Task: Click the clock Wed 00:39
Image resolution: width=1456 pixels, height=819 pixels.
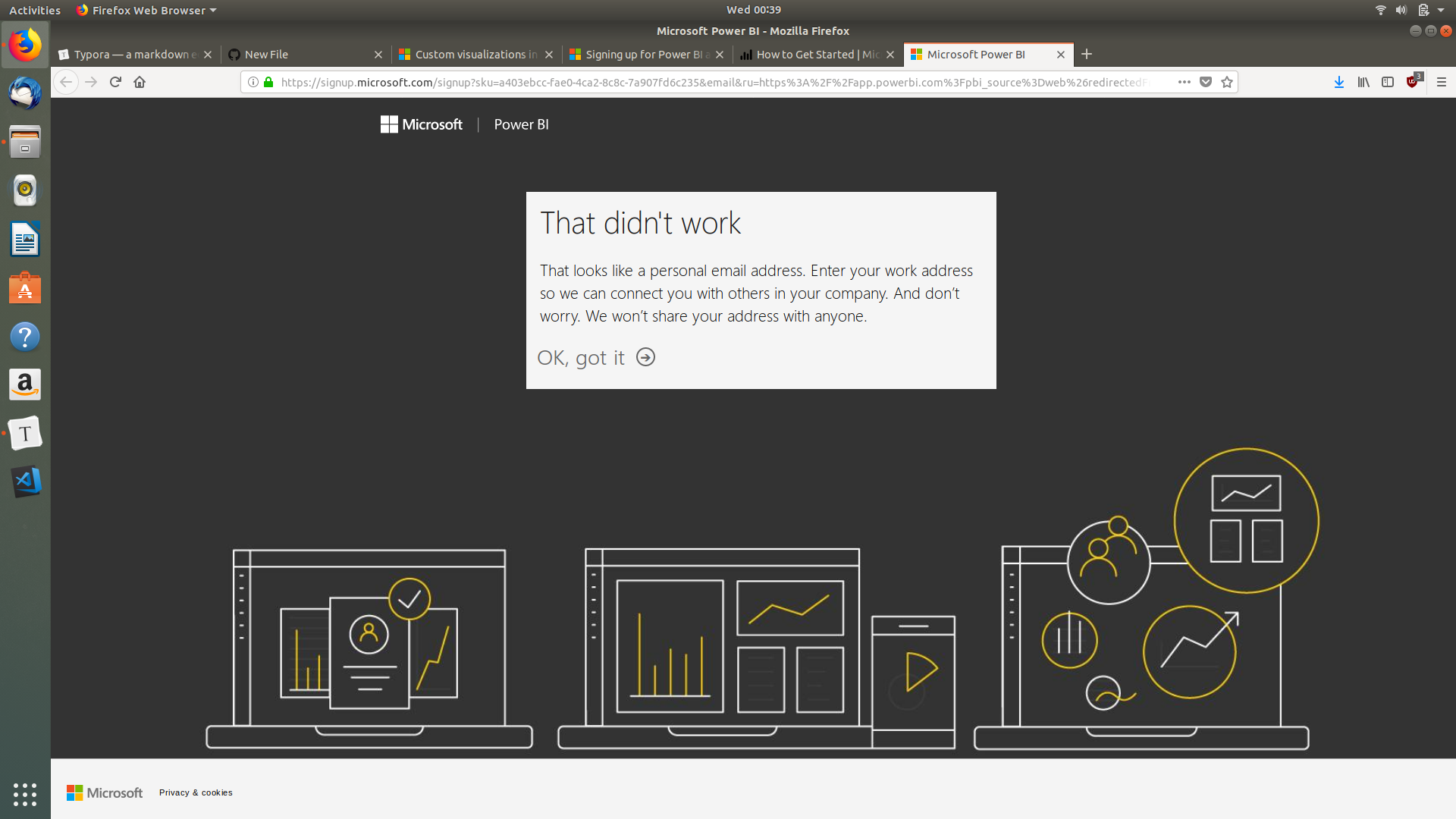Action: click(x=753, y=10)
